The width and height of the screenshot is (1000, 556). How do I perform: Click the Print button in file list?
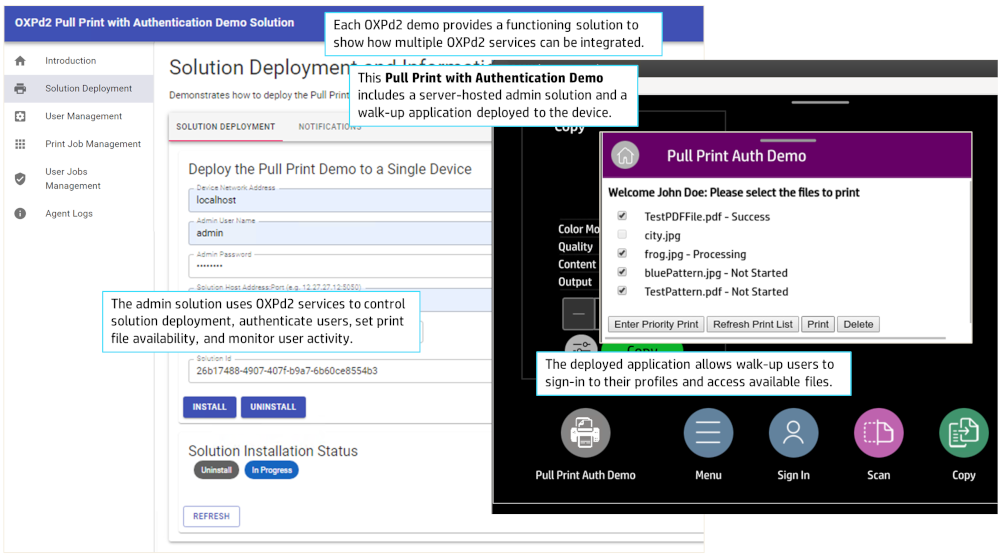coord(818,324)
